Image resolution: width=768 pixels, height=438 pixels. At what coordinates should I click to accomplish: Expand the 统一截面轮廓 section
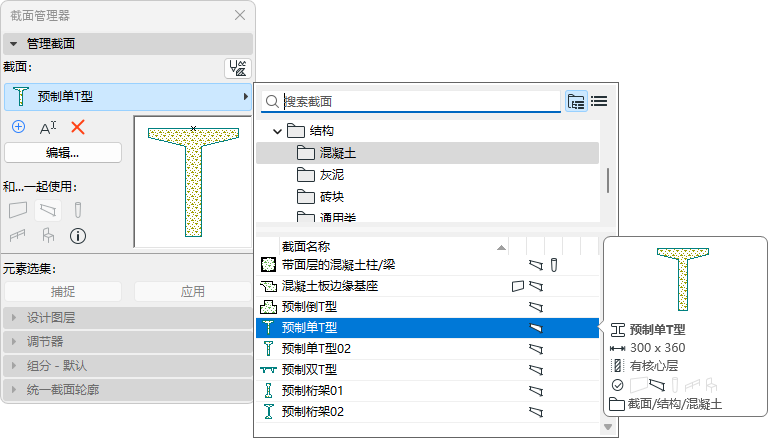[x=128, y=389]
